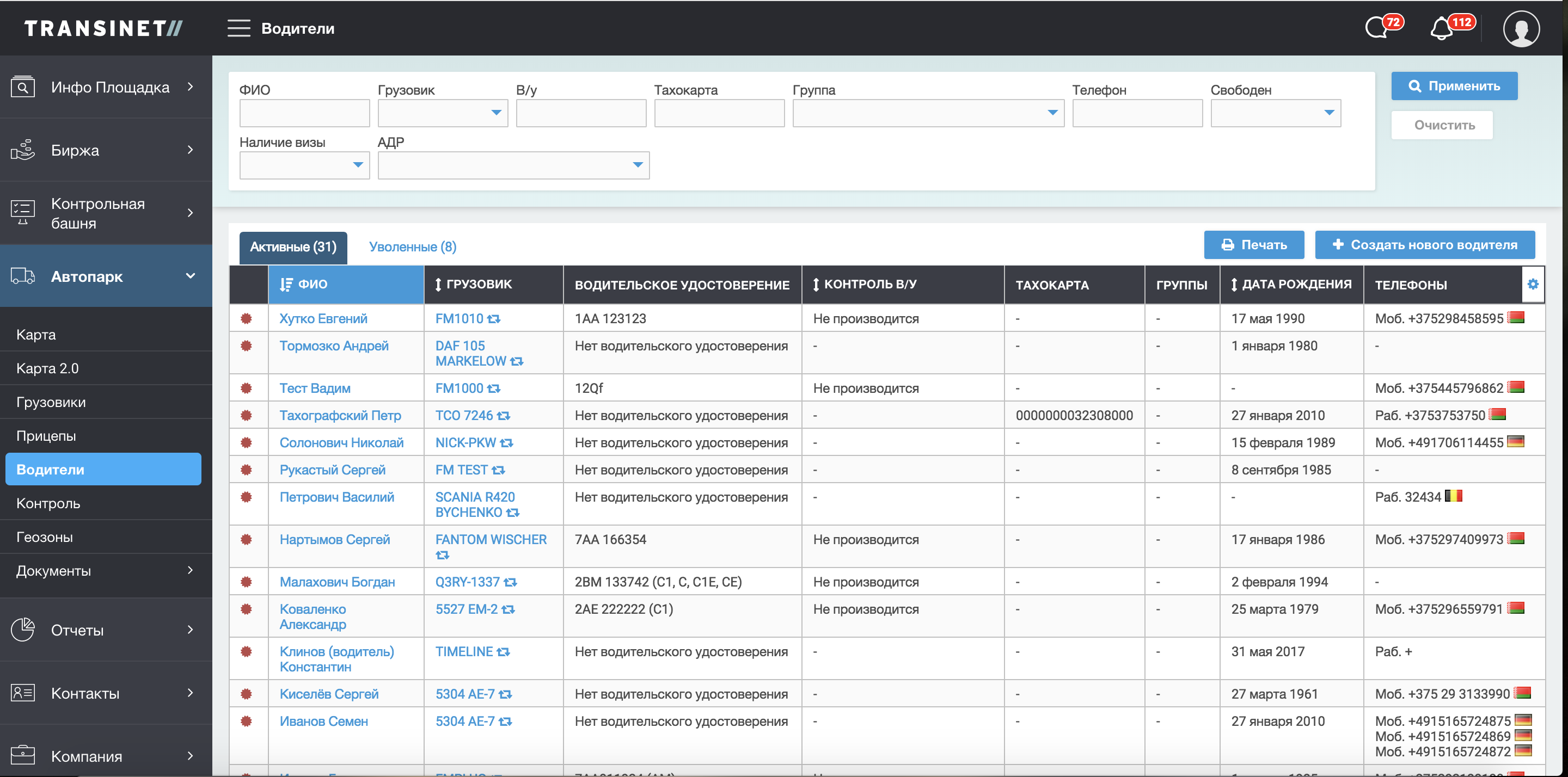1568x777 pixels.
Task: Click the TRANSINET logo
Action: pyautogui.click(x=103, y=28)
